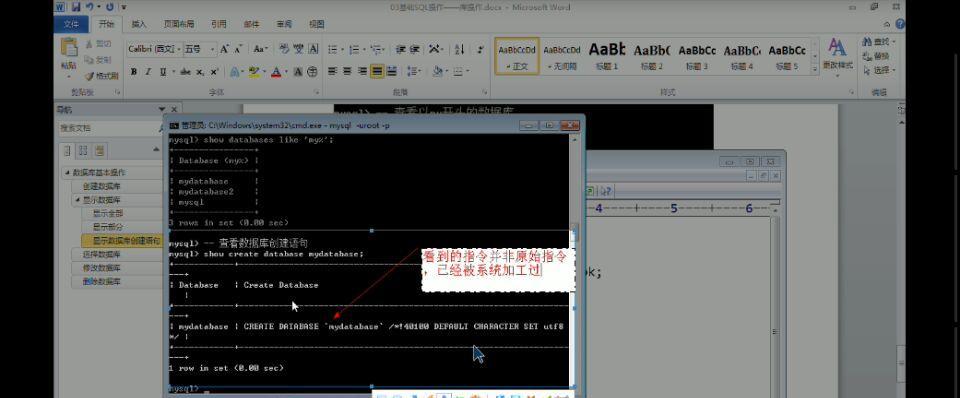The width and height of the screenshot is (960, 398).
Task: Click the Decrease Indent icon
Action: click(x=400, y=50)
